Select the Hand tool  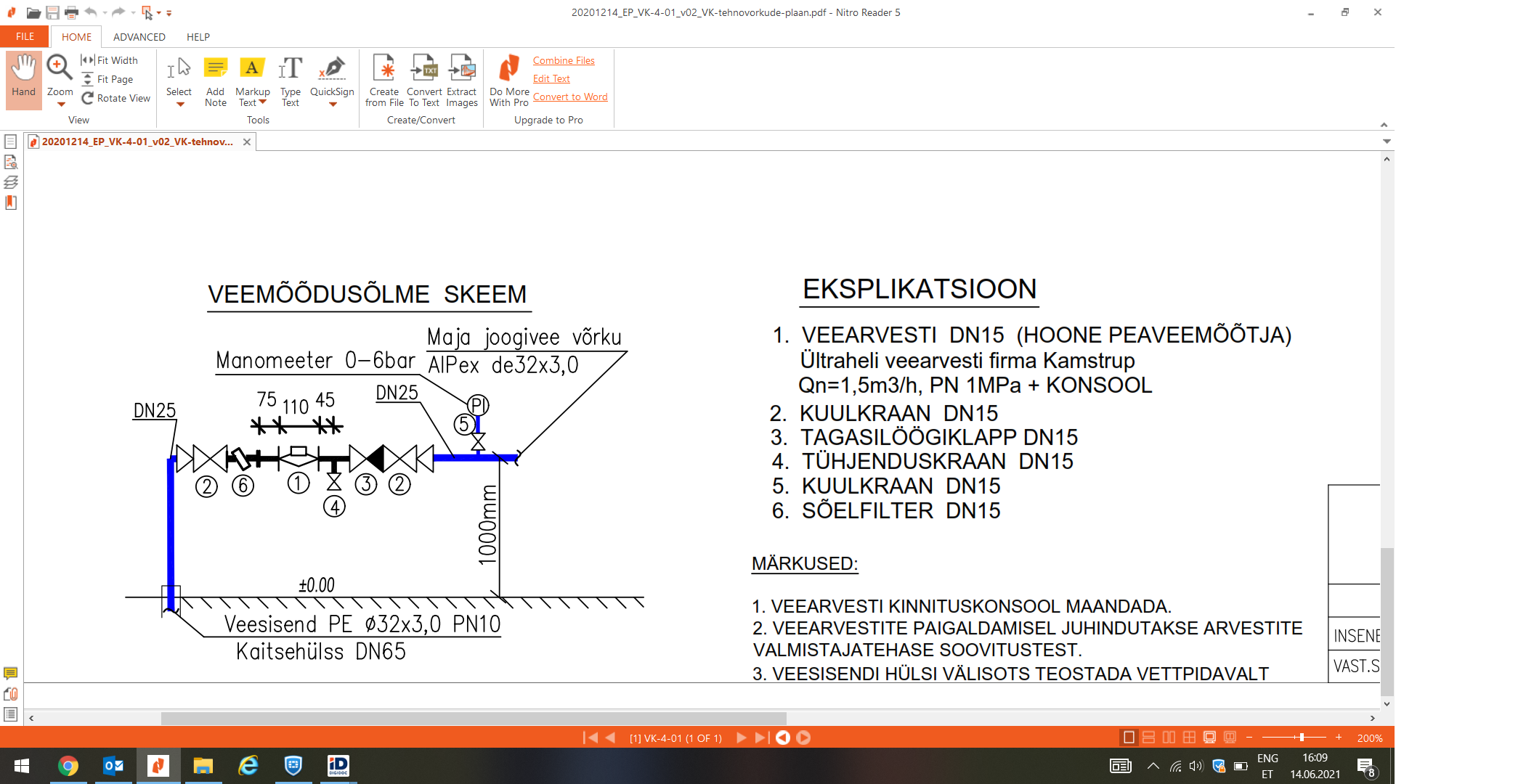point(23,78)
